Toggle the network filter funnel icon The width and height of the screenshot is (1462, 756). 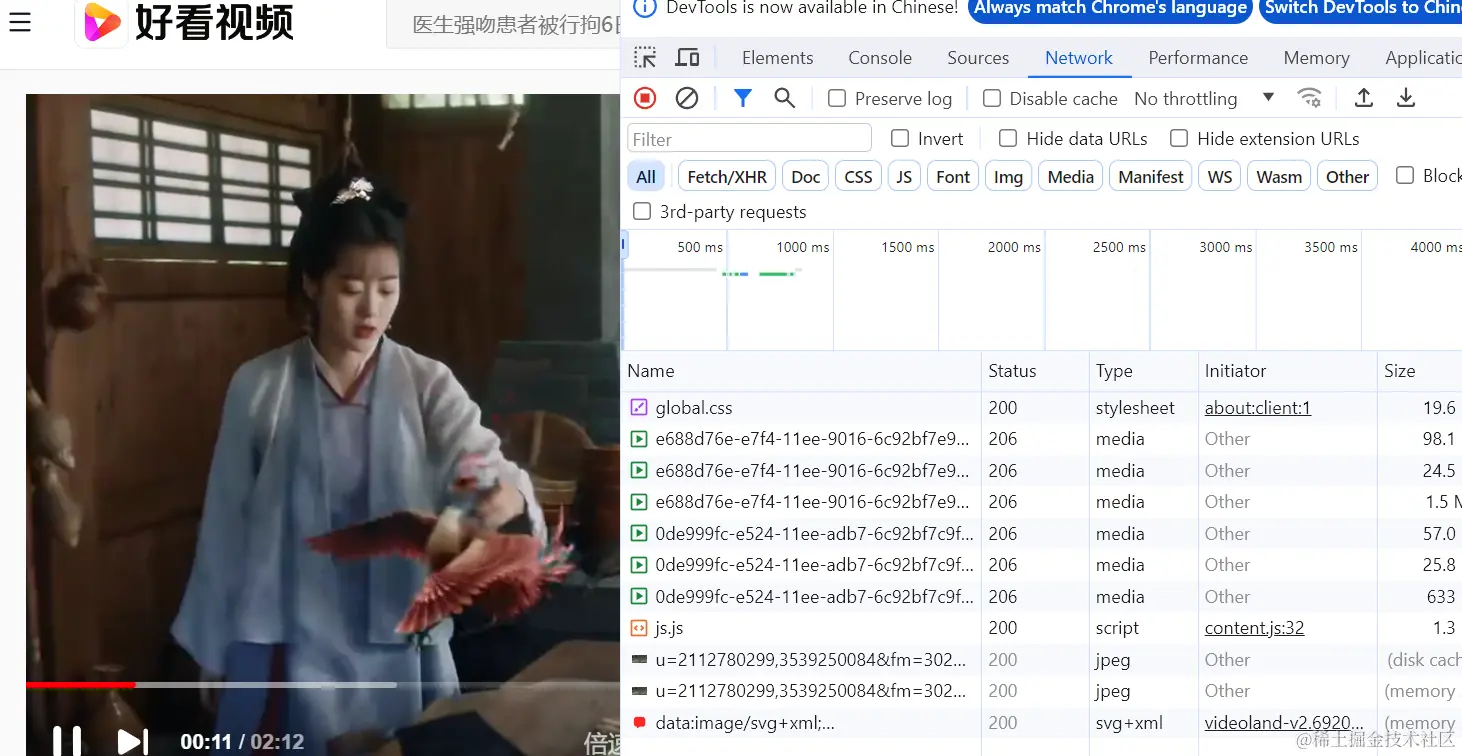pos(742,98)
